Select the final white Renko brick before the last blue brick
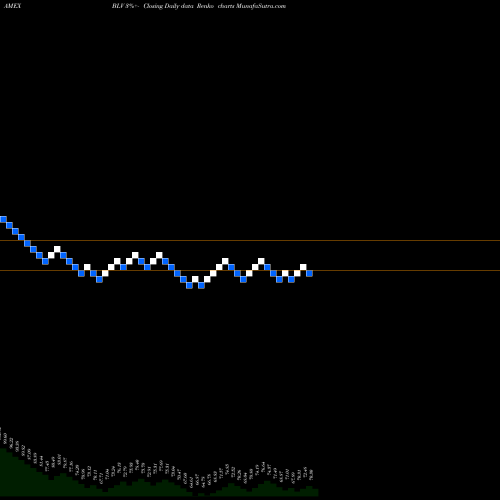The height and width of the screenshot is (500, 500). [303, 267]
